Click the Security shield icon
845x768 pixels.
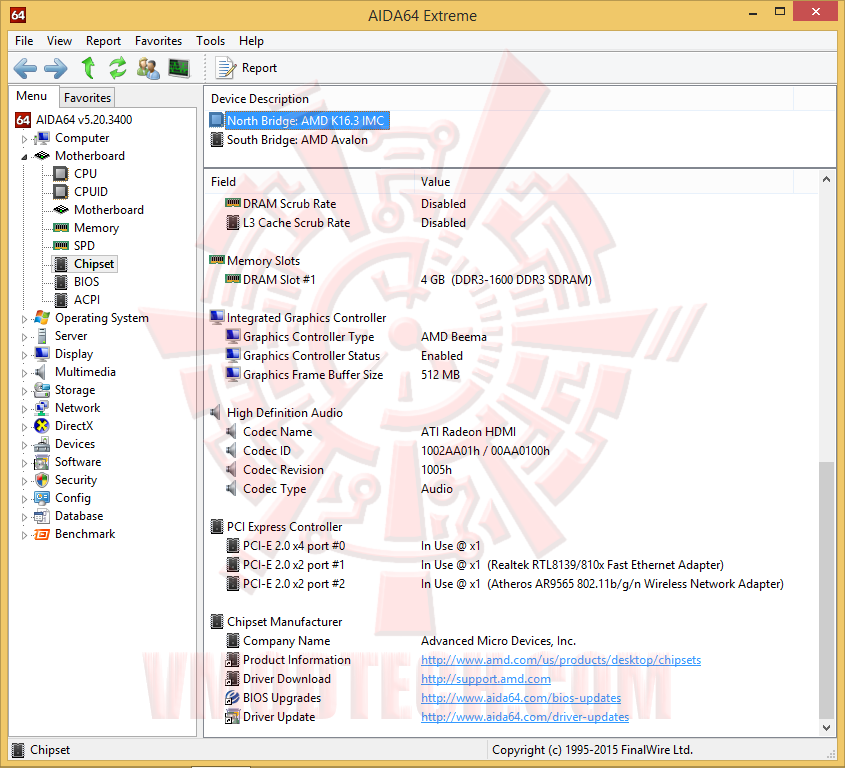[x=41, y=480]
